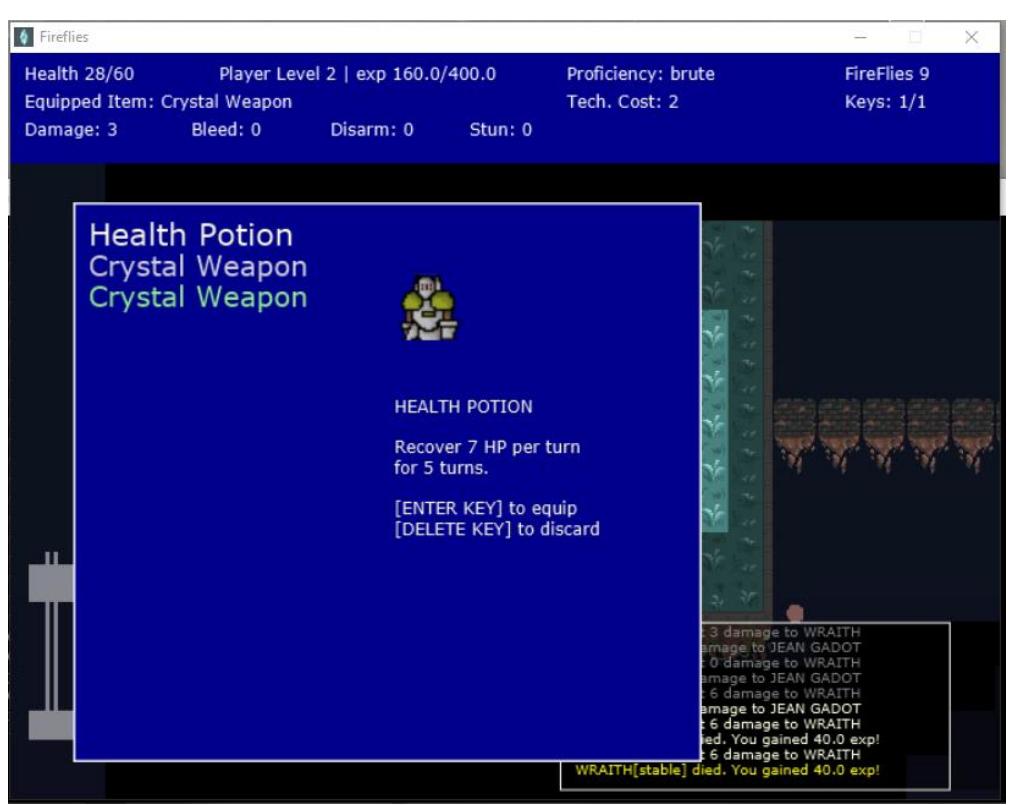This screenshot has height=805, width=1026.
Task: Select the green Crystal Weapon inventory entry
Action: click(198, 297)
